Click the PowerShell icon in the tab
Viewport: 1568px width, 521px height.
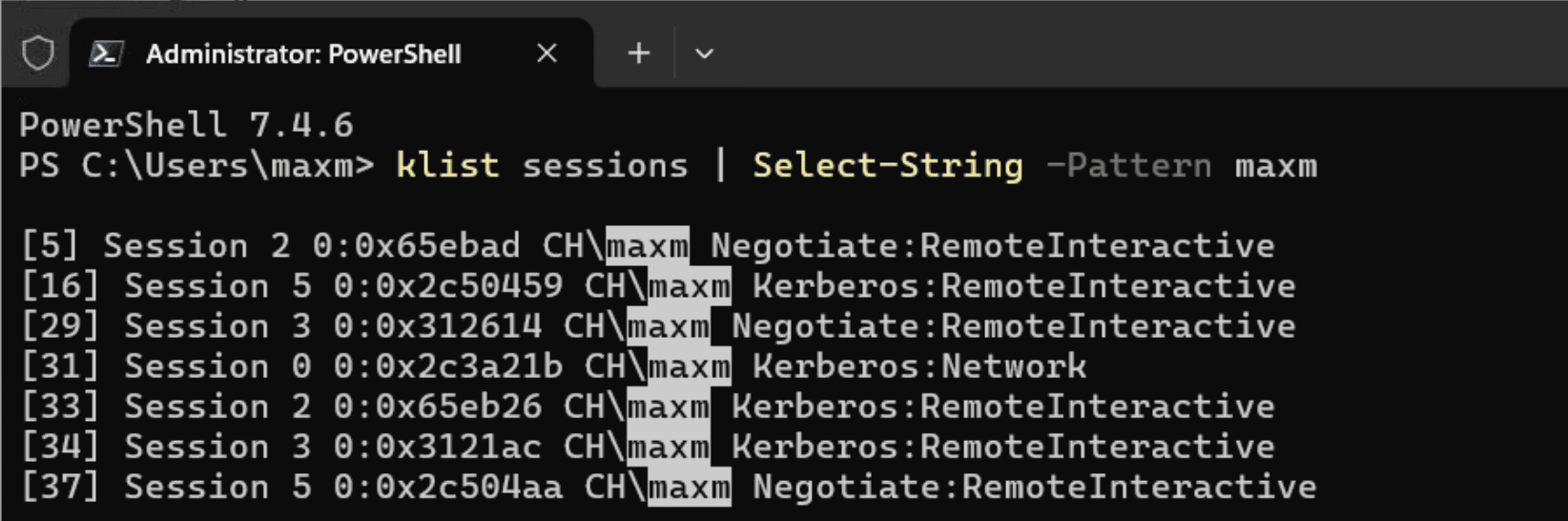[x=106, y=54]
